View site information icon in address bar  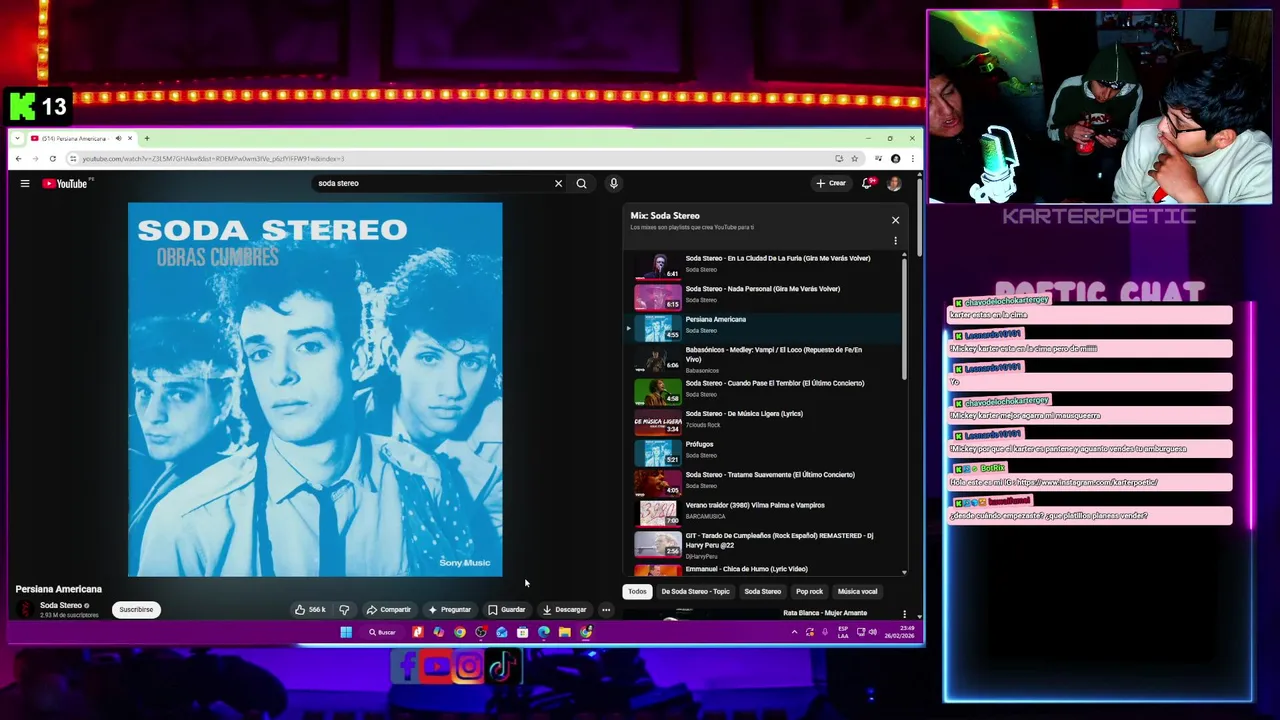[72, 158]
